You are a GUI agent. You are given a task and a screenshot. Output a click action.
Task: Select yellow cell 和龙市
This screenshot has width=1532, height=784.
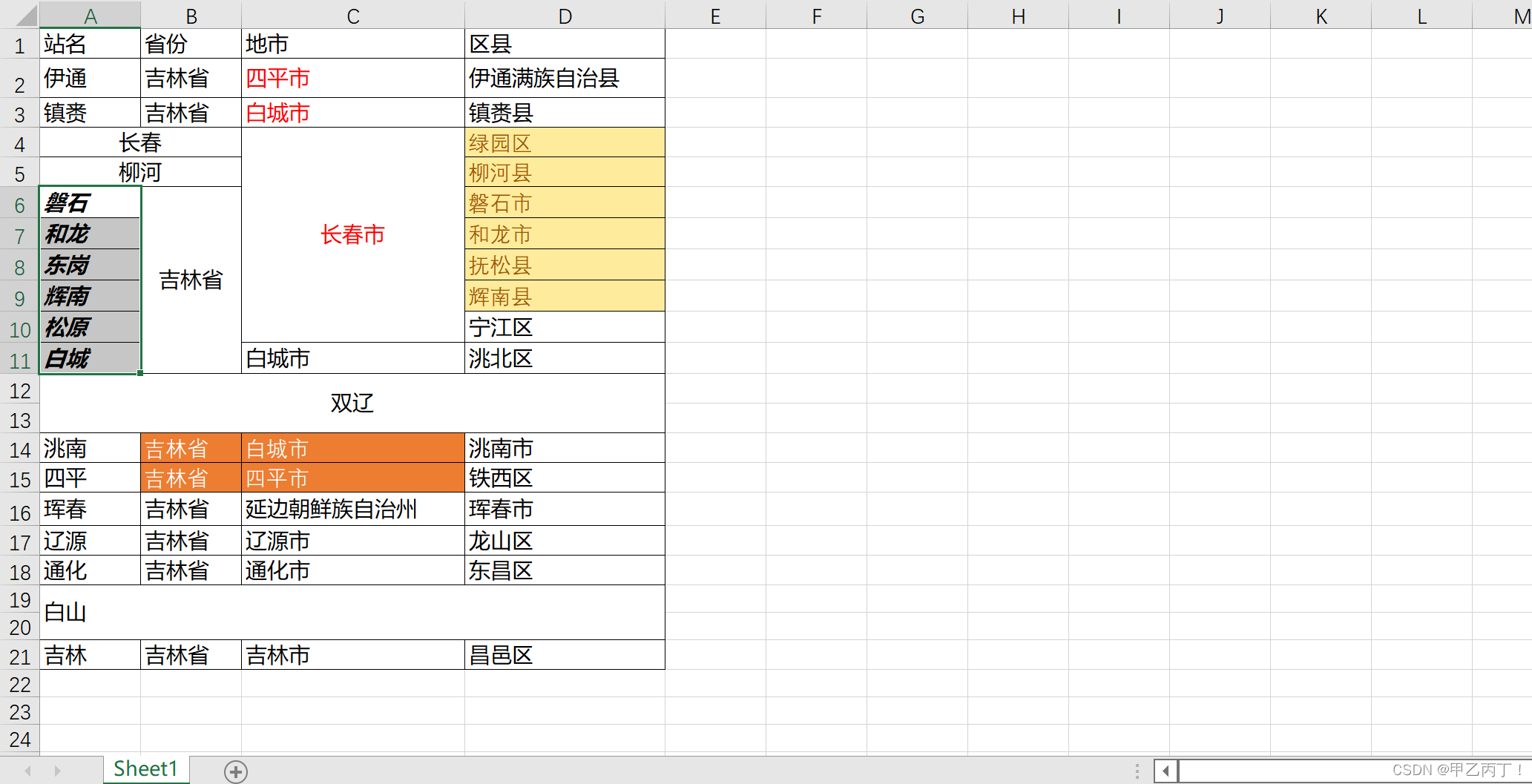point(565,234)
